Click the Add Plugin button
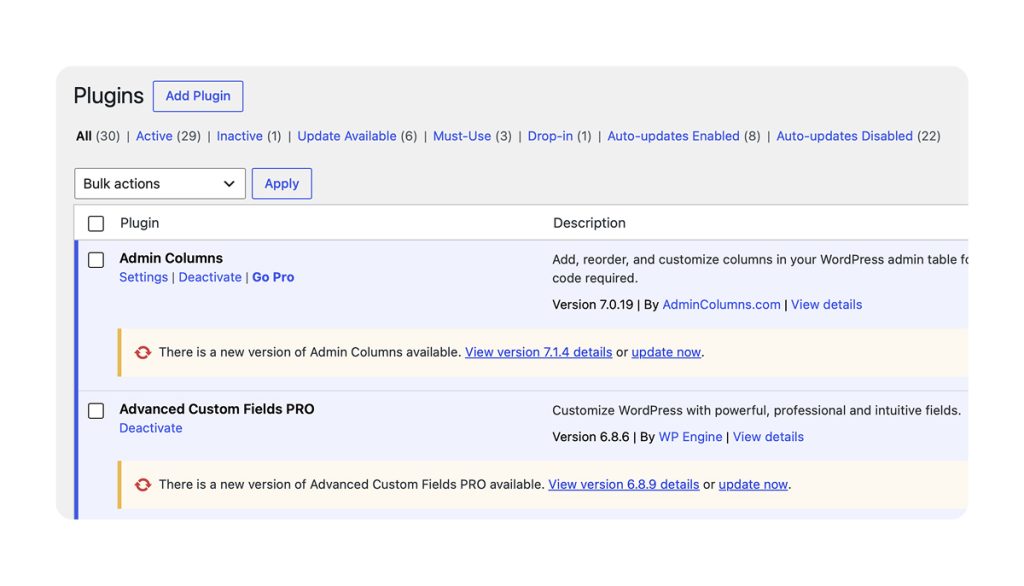The width and height of the screenshot is (1024, 586). point(198,96)
